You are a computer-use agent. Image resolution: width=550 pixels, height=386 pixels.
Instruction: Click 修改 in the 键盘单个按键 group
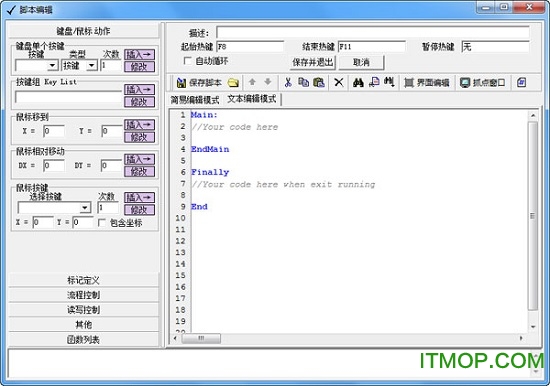(x=139, y=67)
